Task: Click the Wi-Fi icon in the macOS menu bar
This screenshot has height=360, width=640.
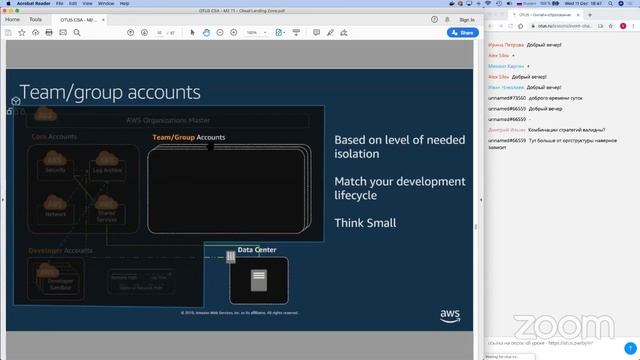Action: (x=488, y=4)
